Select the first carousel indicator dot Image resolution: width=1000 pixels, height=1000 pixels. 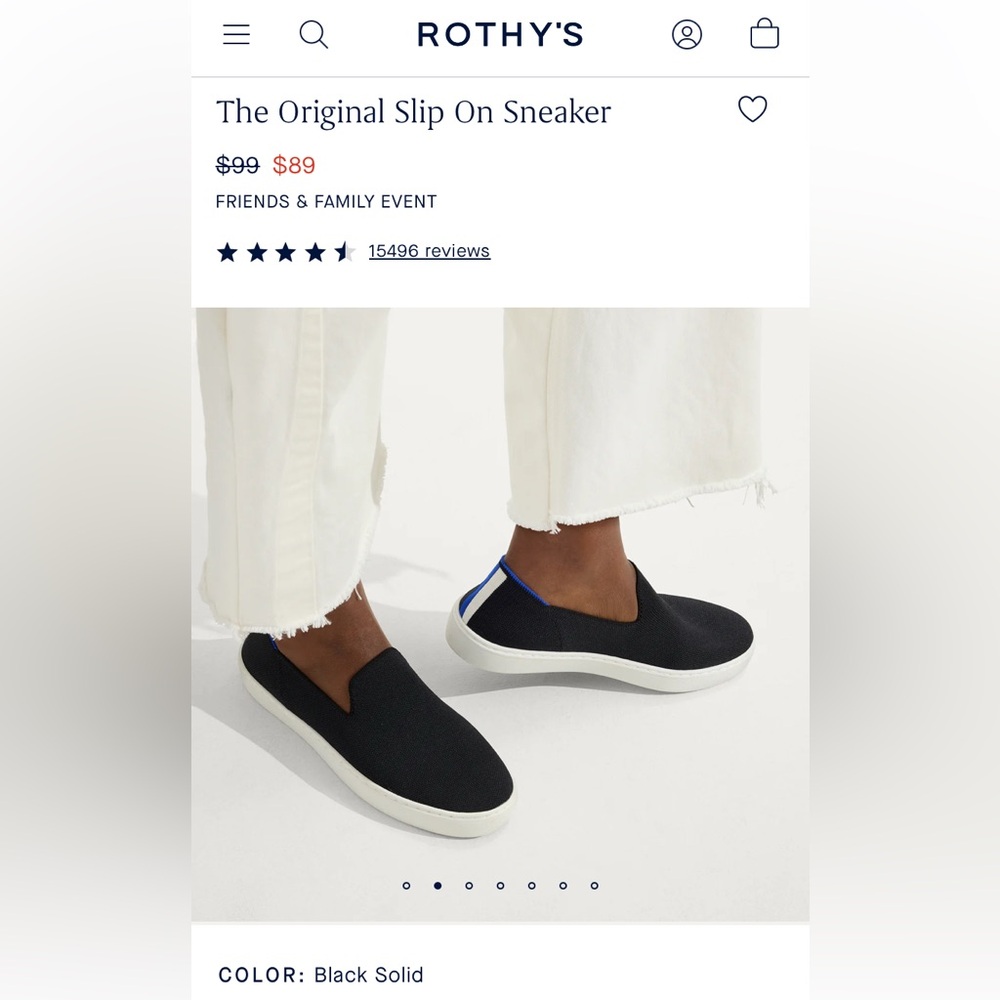point(408,886)
